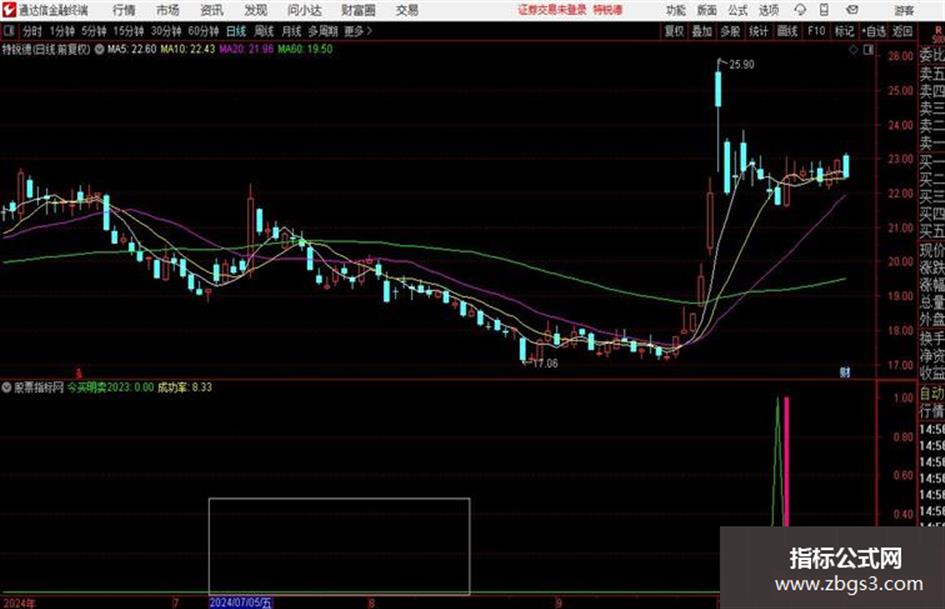The height and width of the screenshot is (609, 945).
Task: Click the 统计 statistics button
Action: point(759,31)
